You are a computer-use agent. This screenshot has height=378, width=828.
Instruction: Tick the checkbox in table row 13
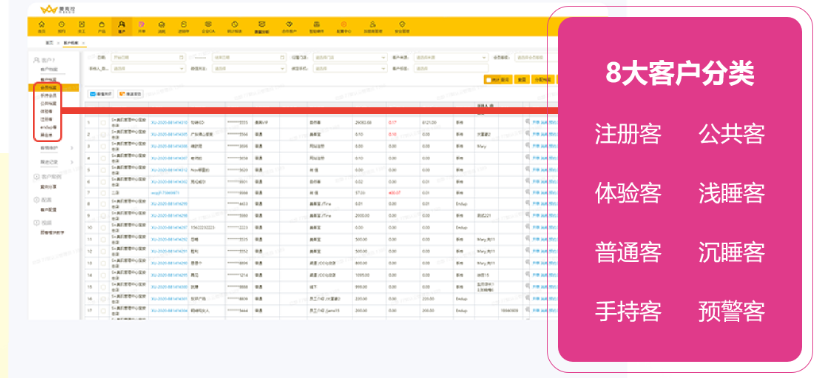(x=103, y=263)
